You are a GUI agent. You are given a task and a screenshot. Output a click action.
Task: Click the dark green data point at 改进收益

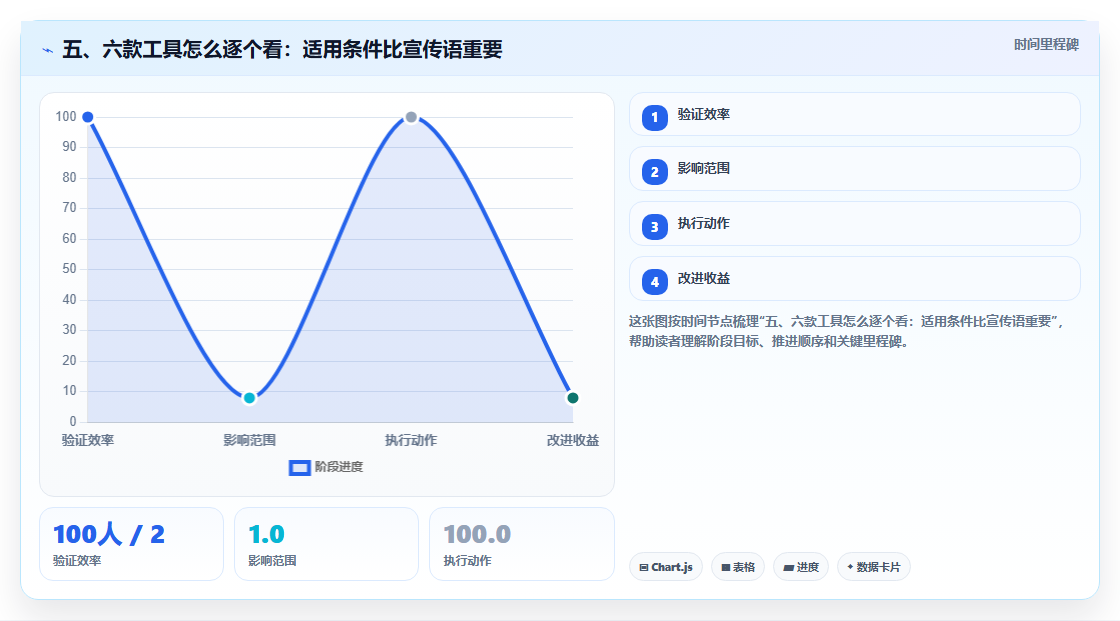coord(572,398)
